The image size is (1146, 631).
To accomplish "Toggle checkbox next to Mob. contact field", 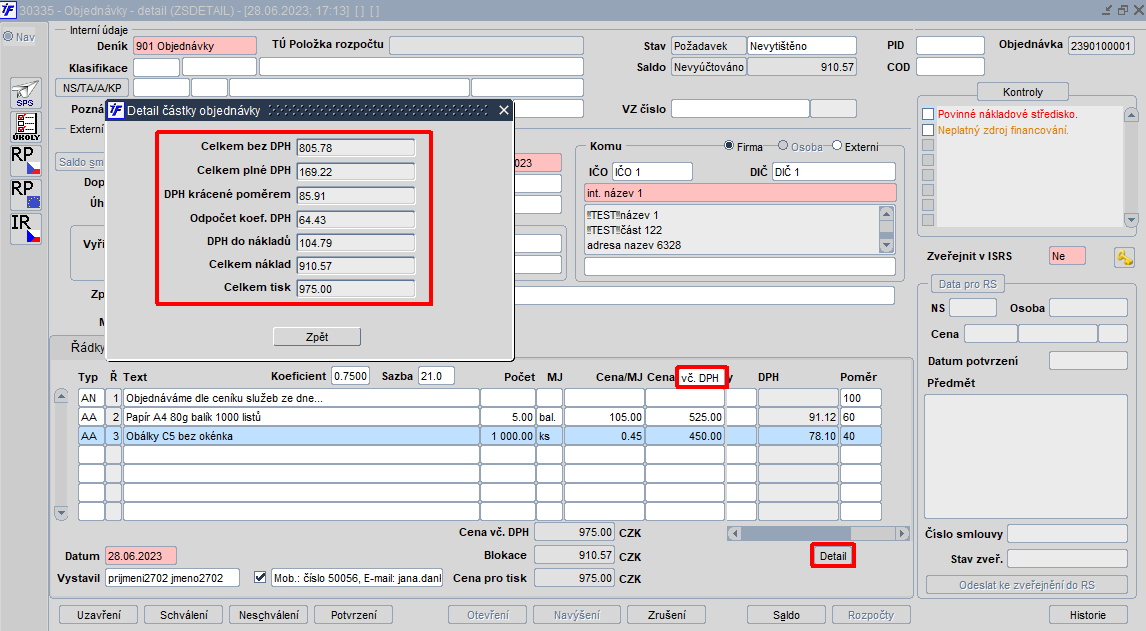I will (x=259, y=577).
